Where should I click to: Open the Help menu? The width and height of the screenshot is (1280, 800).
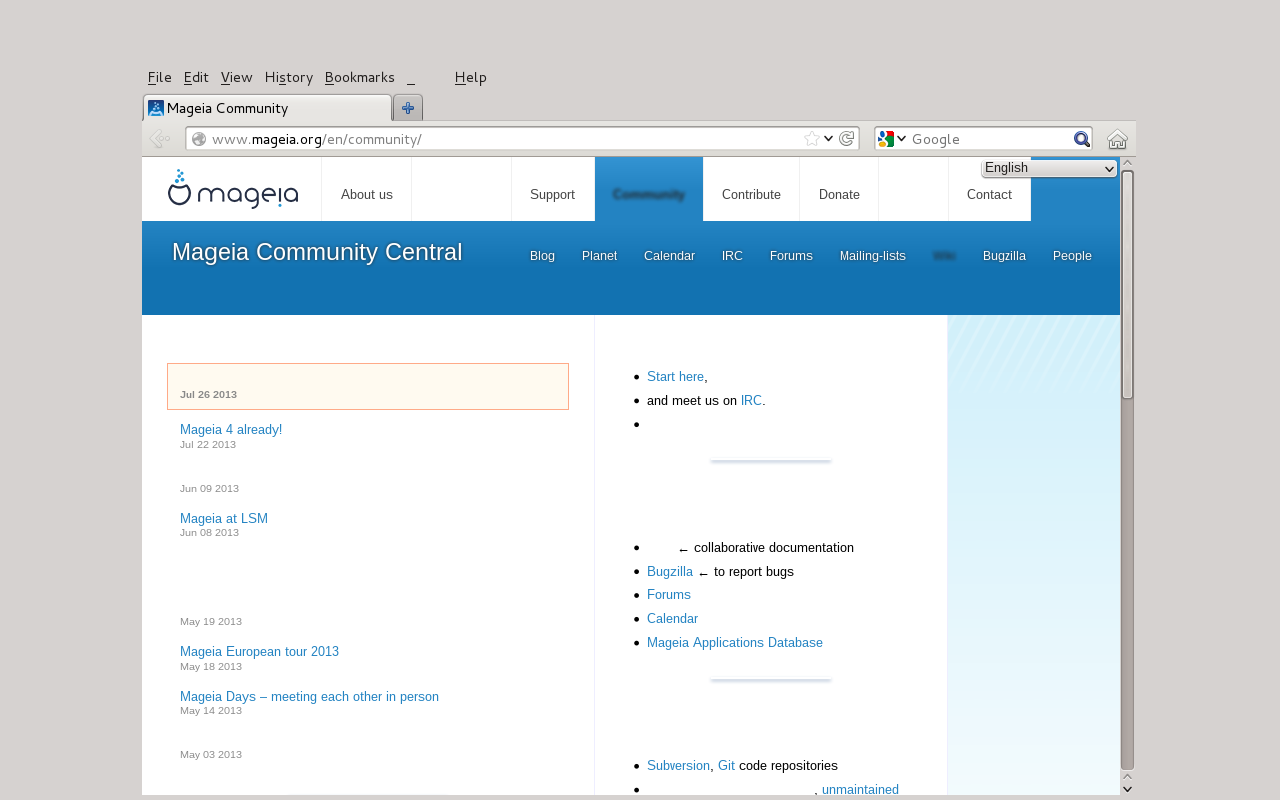(470, 78)
